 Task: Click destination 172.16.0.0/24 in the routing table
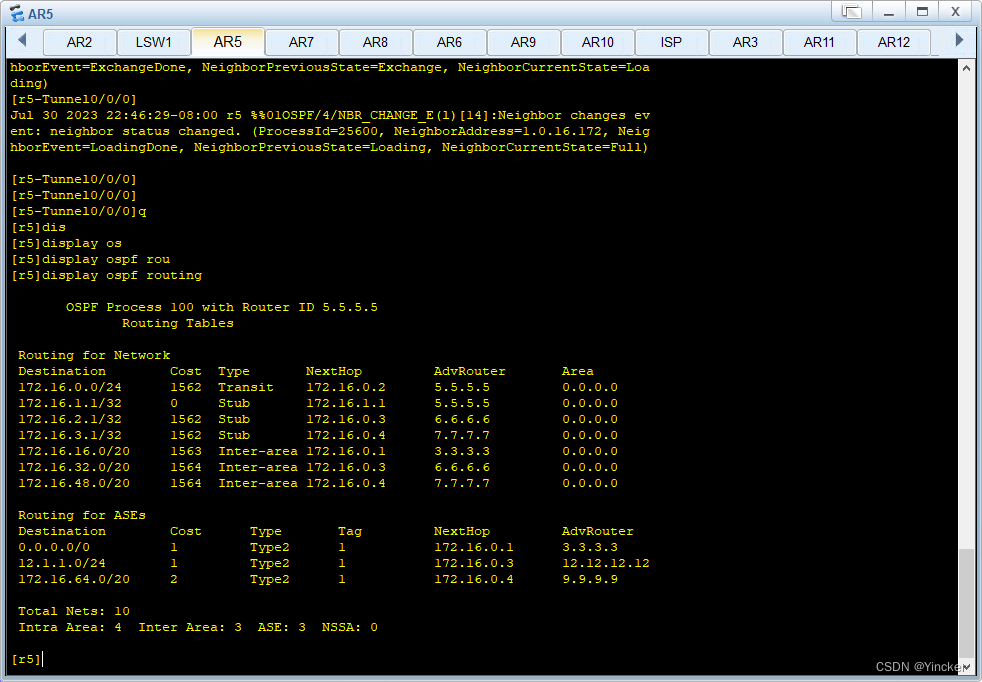[x=70, y=387]
